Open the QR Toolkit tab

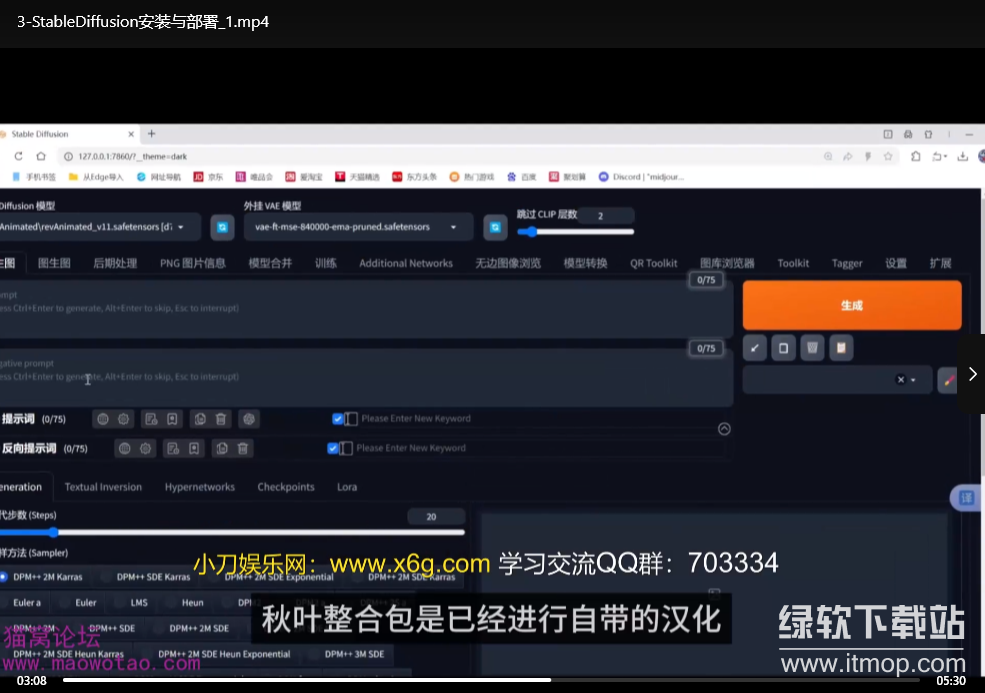653,263
